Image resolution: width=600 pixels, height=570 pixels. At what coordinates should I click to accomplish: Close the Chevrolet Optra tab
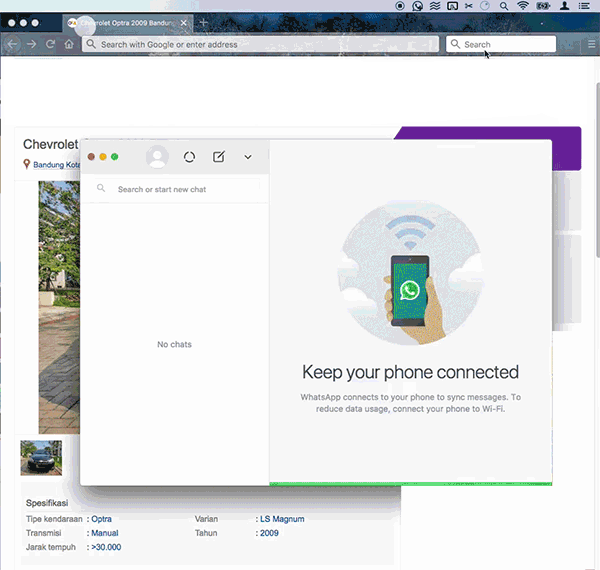(x=184, y=23)
